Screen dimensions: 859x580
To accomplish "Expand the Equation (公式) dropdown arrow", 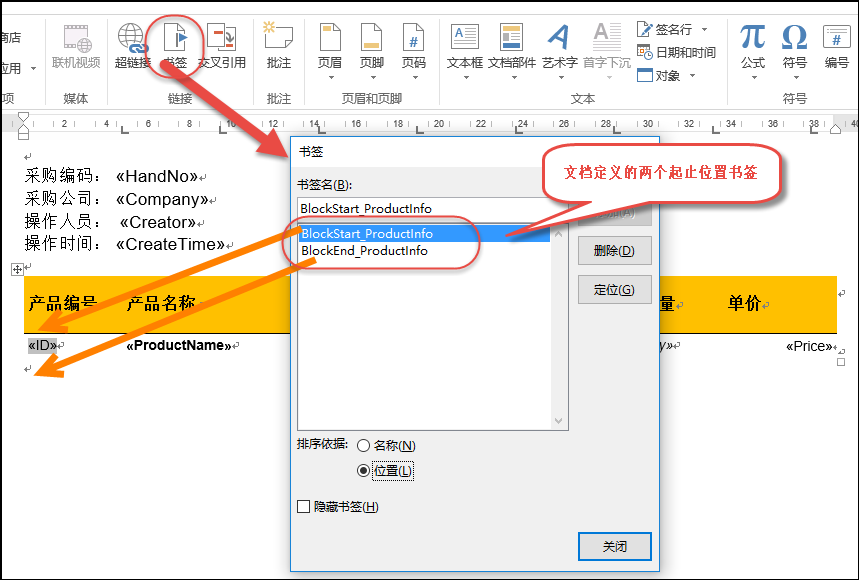I will pos(754,78).
